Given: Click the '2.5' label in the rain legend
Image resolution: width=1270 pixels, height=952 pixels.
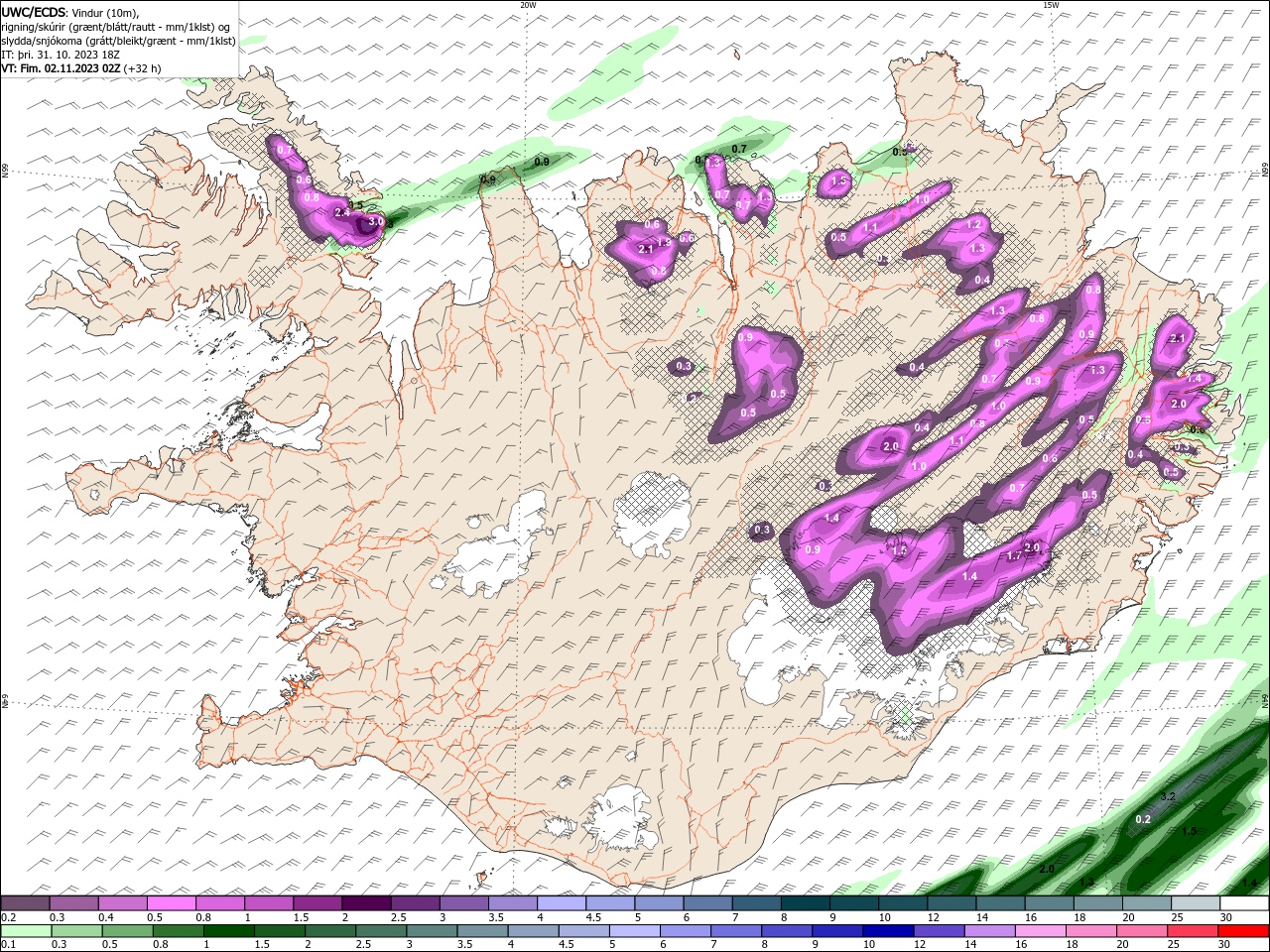Looking at the screenshot, I should (364, 945).
